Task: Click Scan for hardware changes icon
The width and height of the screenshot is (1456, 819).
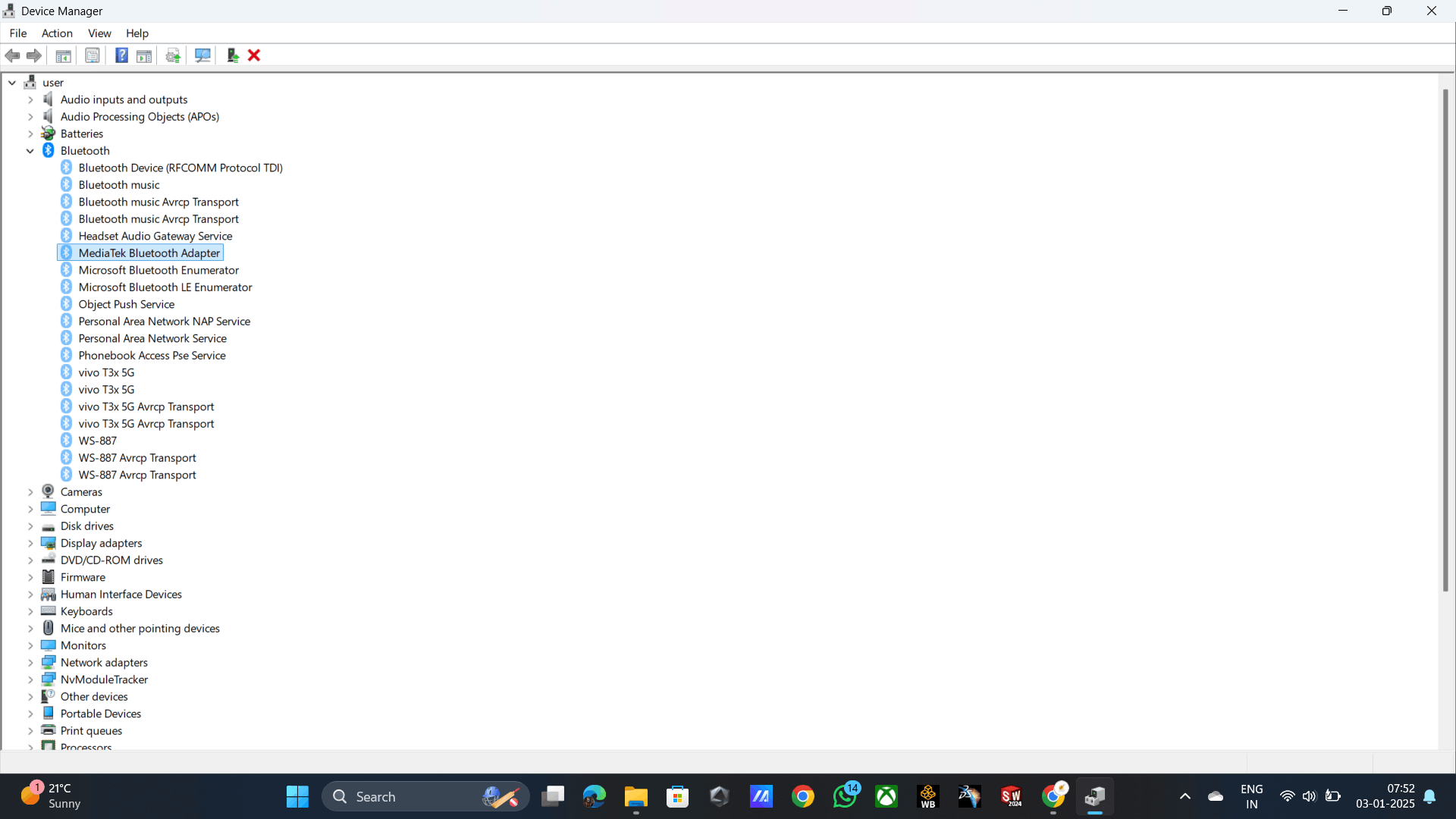Action: tap(202, 55)
